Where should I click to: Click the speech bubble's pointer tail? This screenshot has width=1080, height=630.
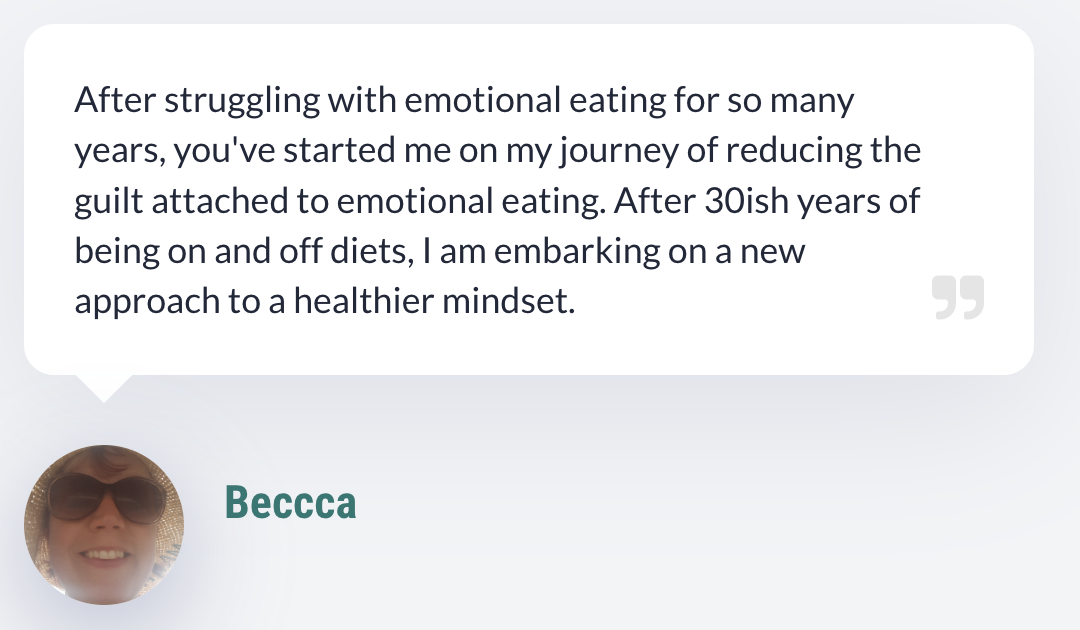click(x=102, y=387)
